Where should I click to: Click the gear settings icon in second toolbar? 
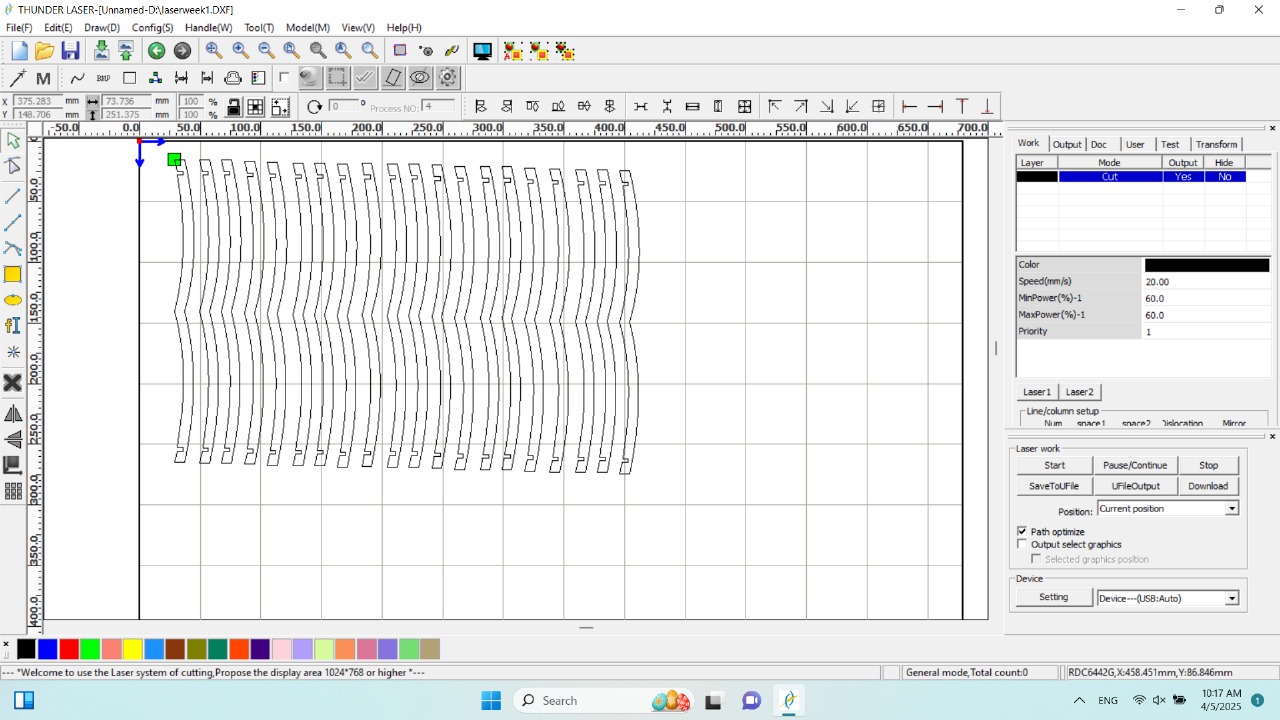448,78
